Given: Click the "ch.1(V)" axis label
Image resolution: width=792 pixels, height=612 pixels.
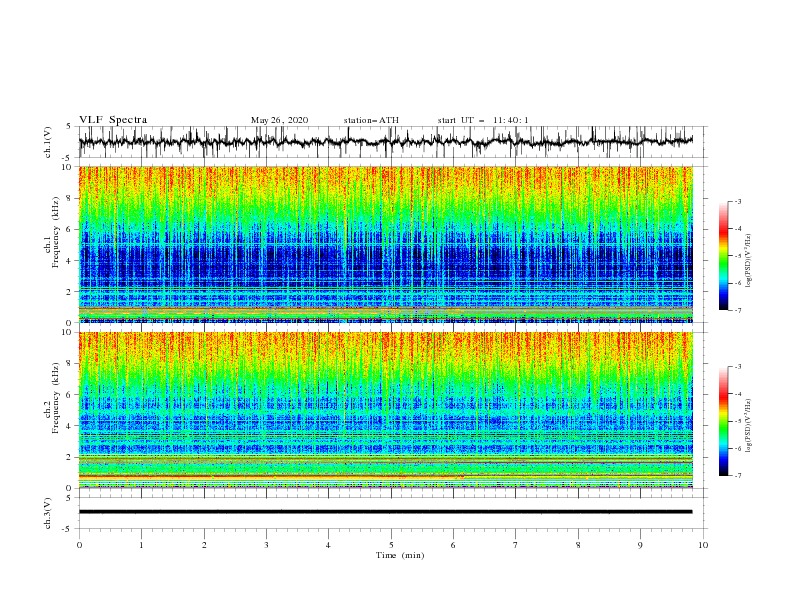Looking at the screenshot, I should click(48, 142).
